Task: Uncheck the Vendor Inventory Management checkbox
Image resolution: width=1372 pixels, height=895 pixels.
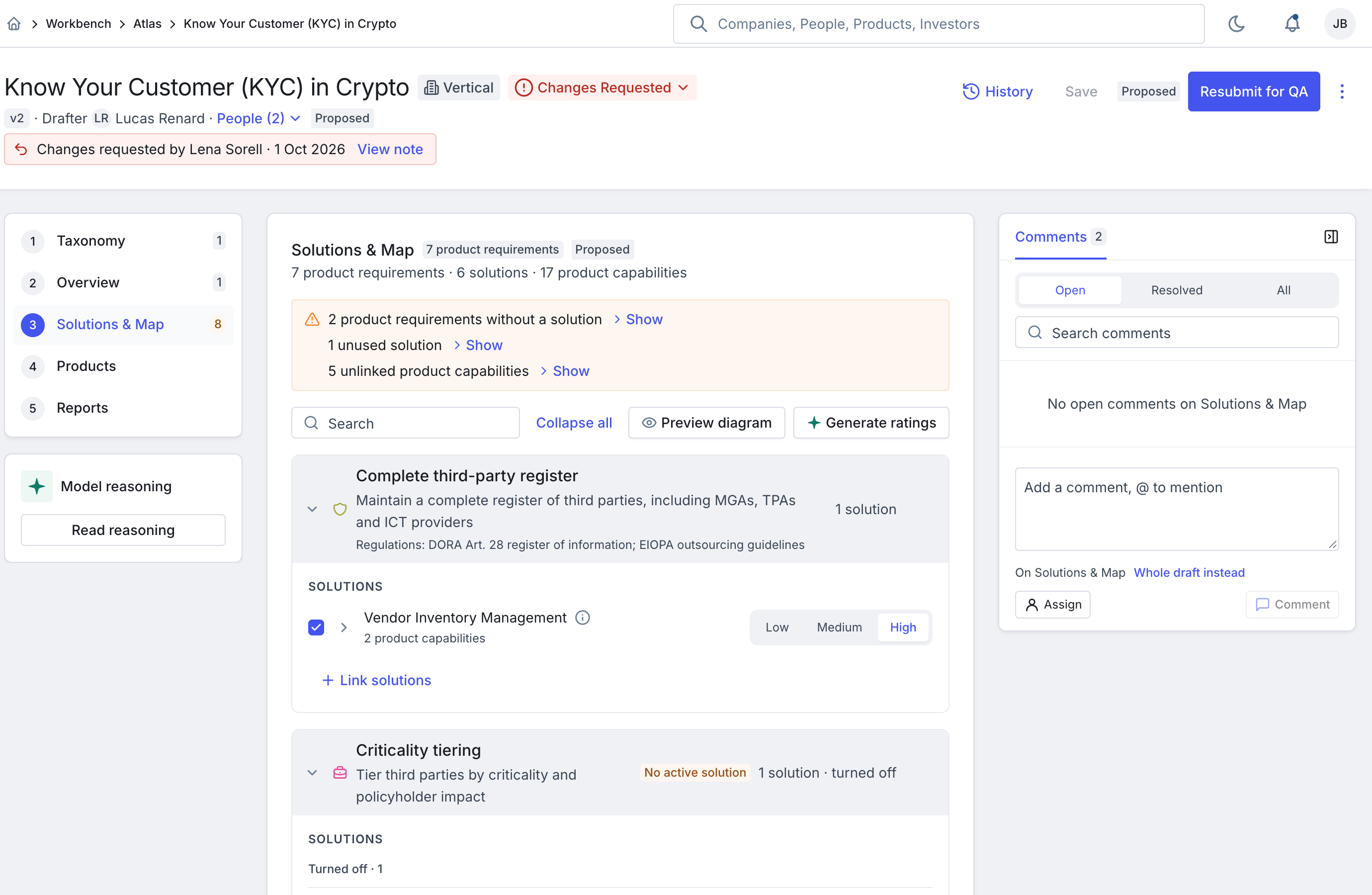Action: pos(316,627)
